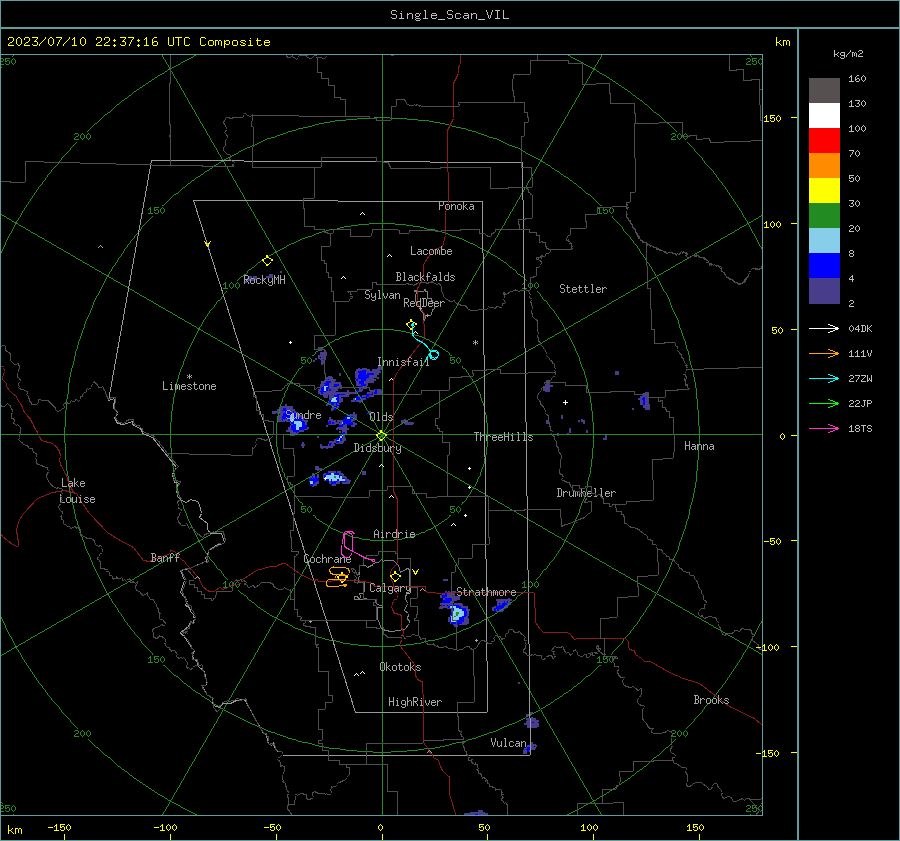This screenshot has height=841, width=900.
Task: Click the RockyMH label
Action: 264,280
